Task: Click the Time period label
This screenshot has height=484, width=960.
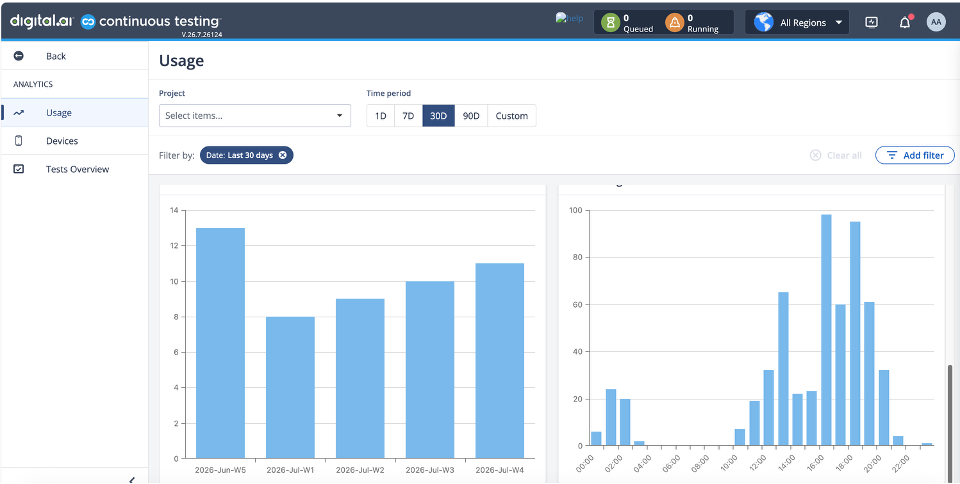Action: click(x=389, y=94)
